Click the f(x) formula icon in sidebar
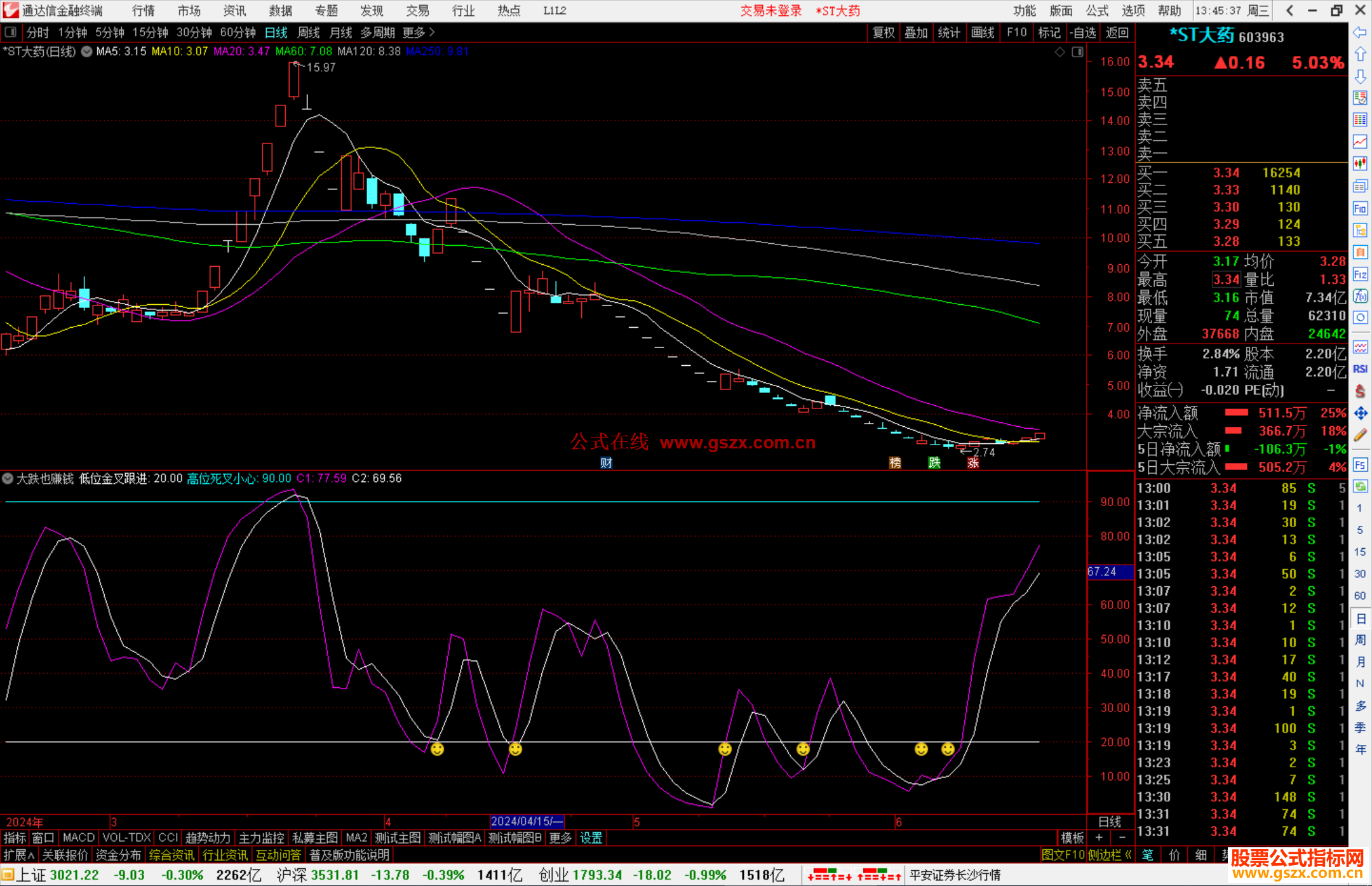Screen dimensions: 1372x886 pos(1360,296)
